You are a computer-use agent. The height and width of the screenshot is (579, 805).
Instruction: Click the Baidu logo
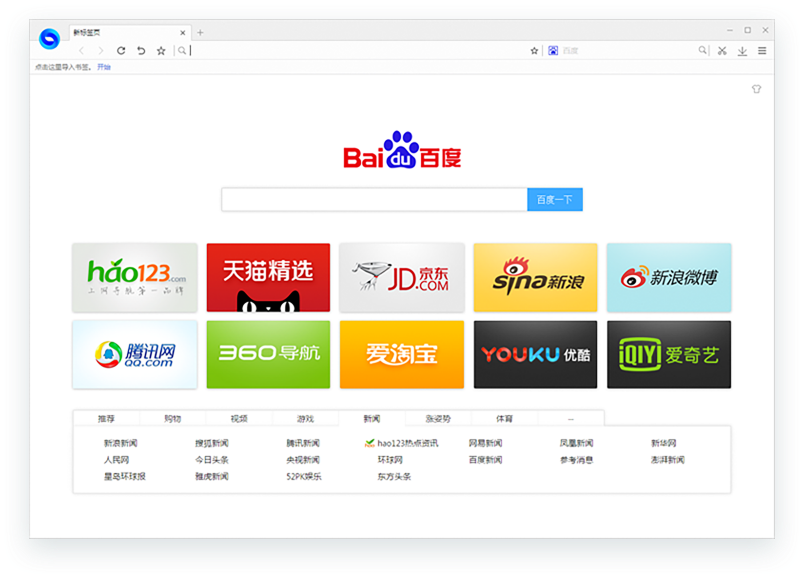click(x=402, y=150)
